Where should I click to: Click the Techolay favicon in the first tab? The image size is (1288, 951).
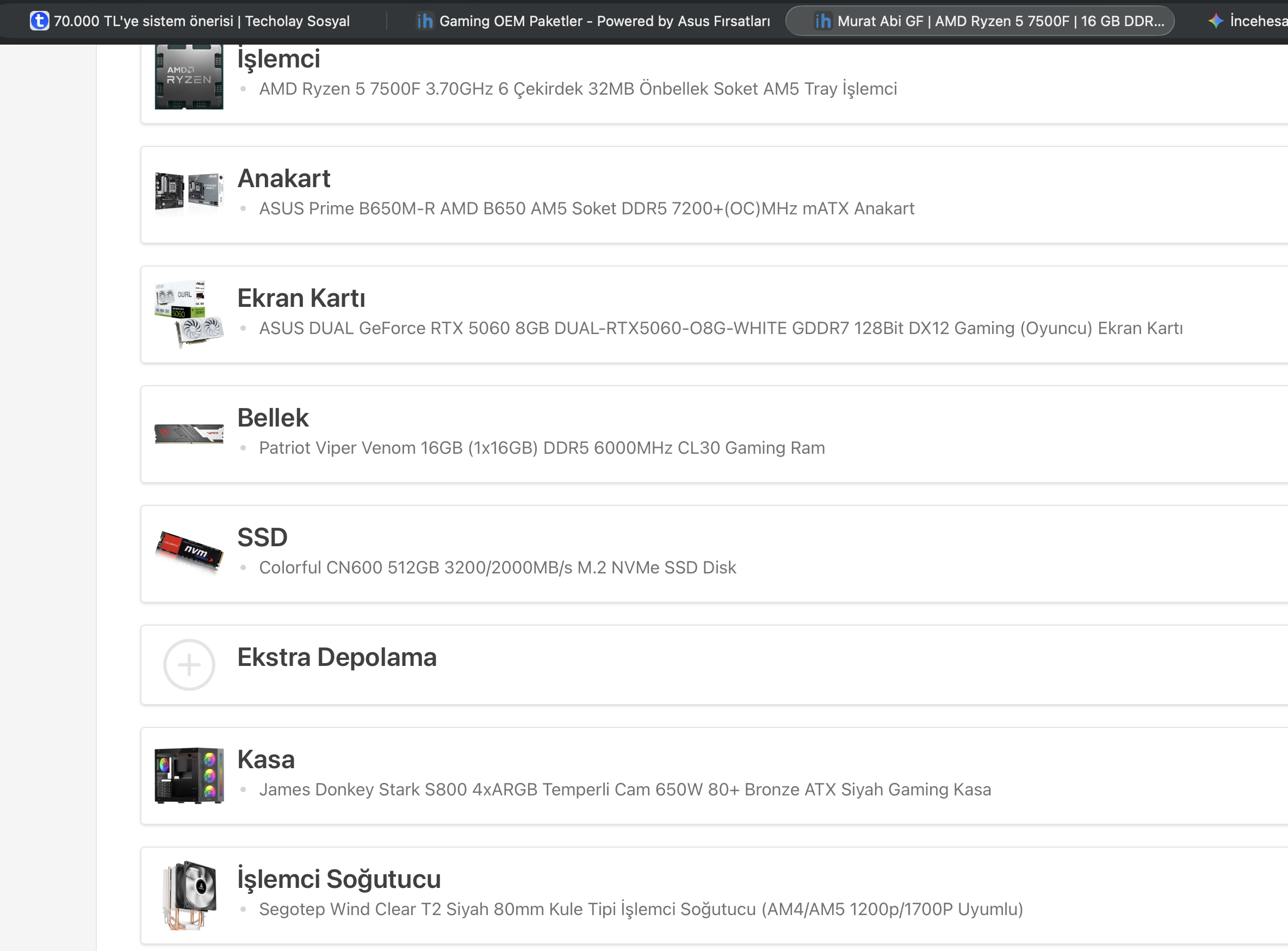39,21
